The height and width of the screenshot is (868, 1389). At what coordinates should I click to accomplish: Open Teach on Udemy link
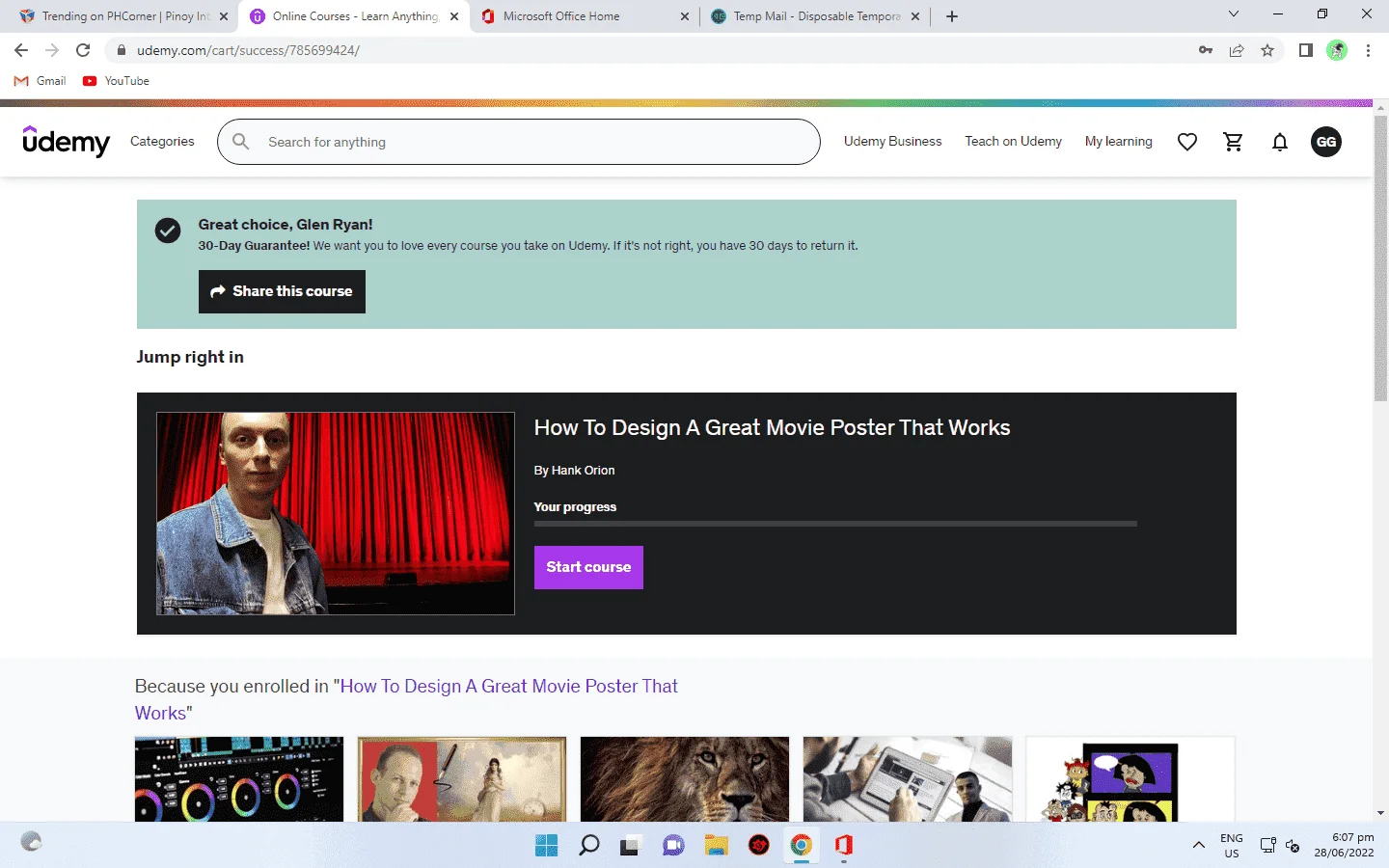point(1013,142)
